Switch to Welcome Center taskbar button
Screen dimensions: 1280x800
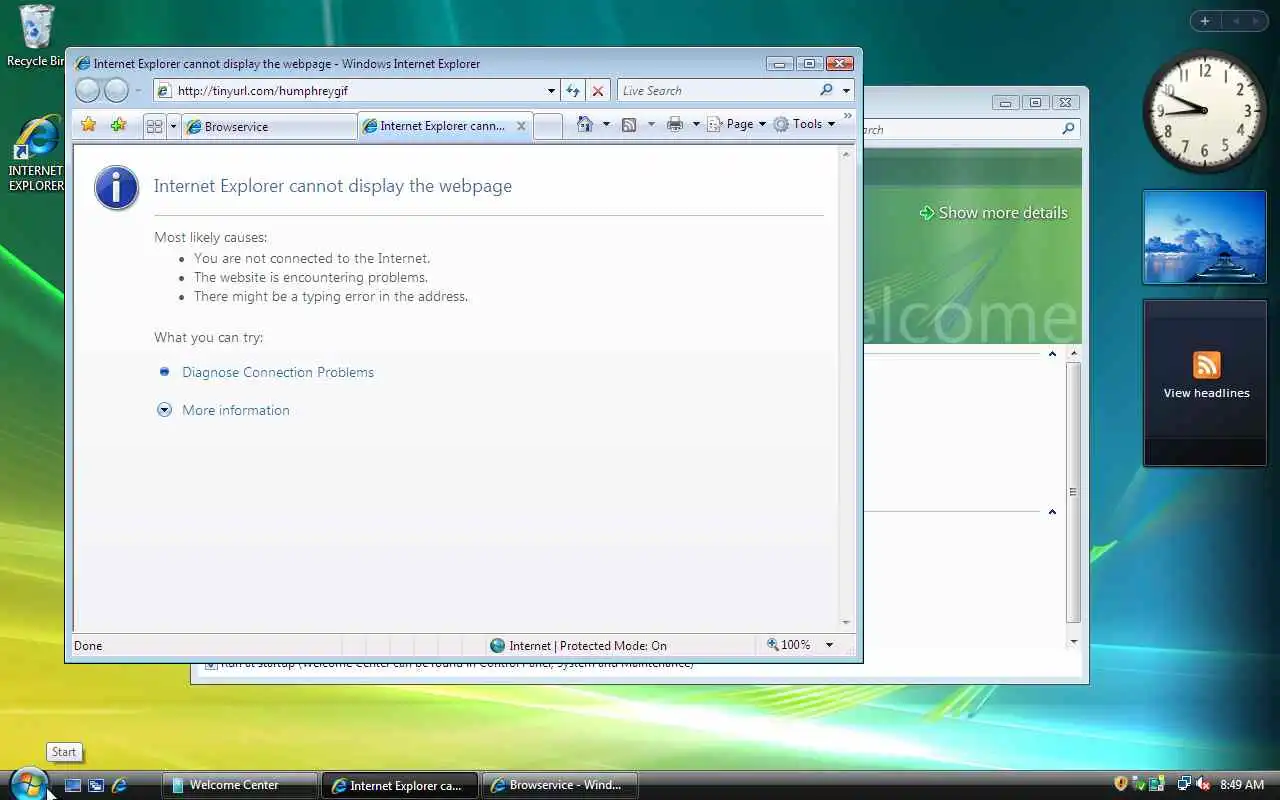point(240,785)
